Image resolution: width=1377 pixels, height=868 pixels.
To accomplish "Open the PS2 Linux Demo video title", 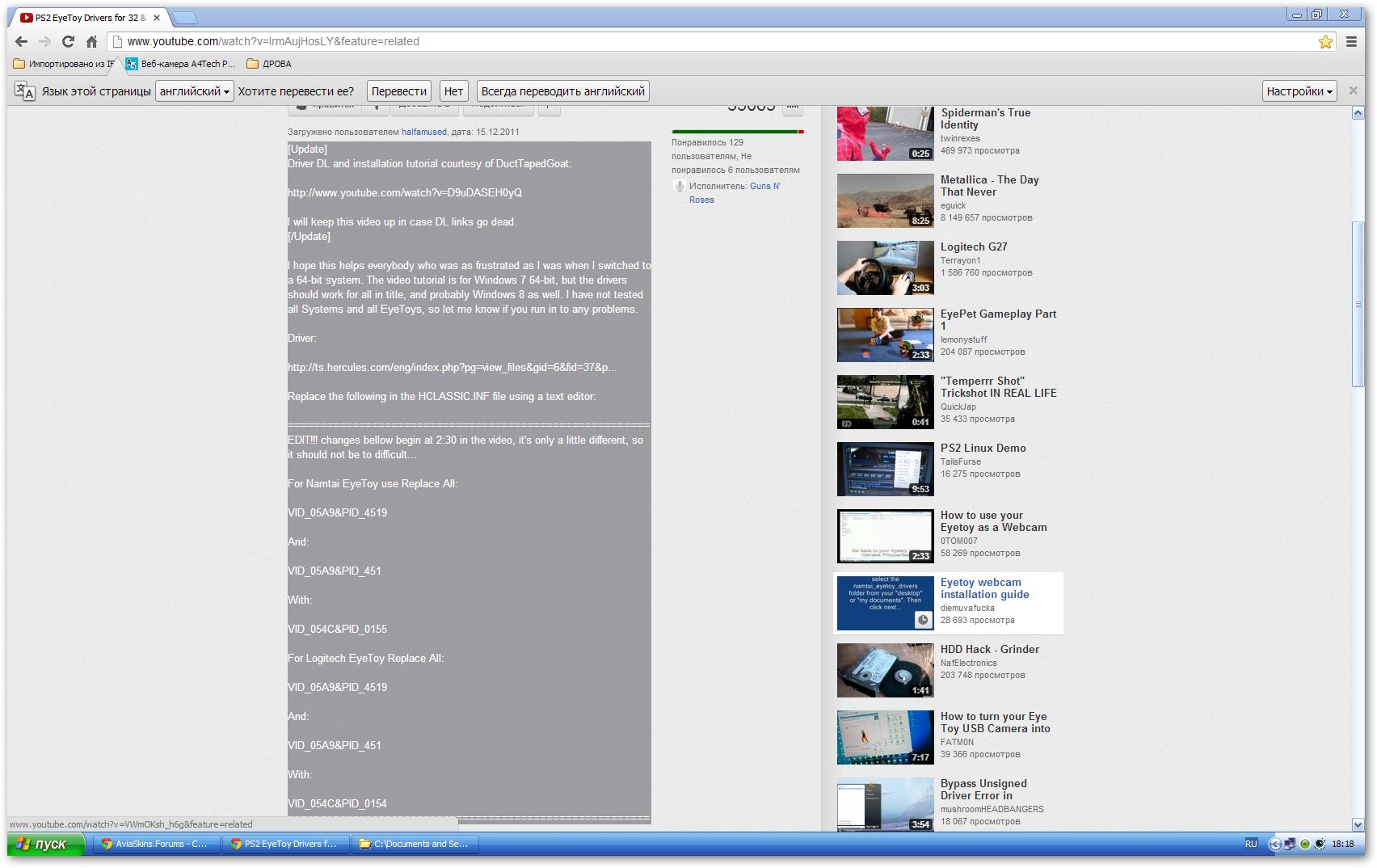I will pos(983,448).
